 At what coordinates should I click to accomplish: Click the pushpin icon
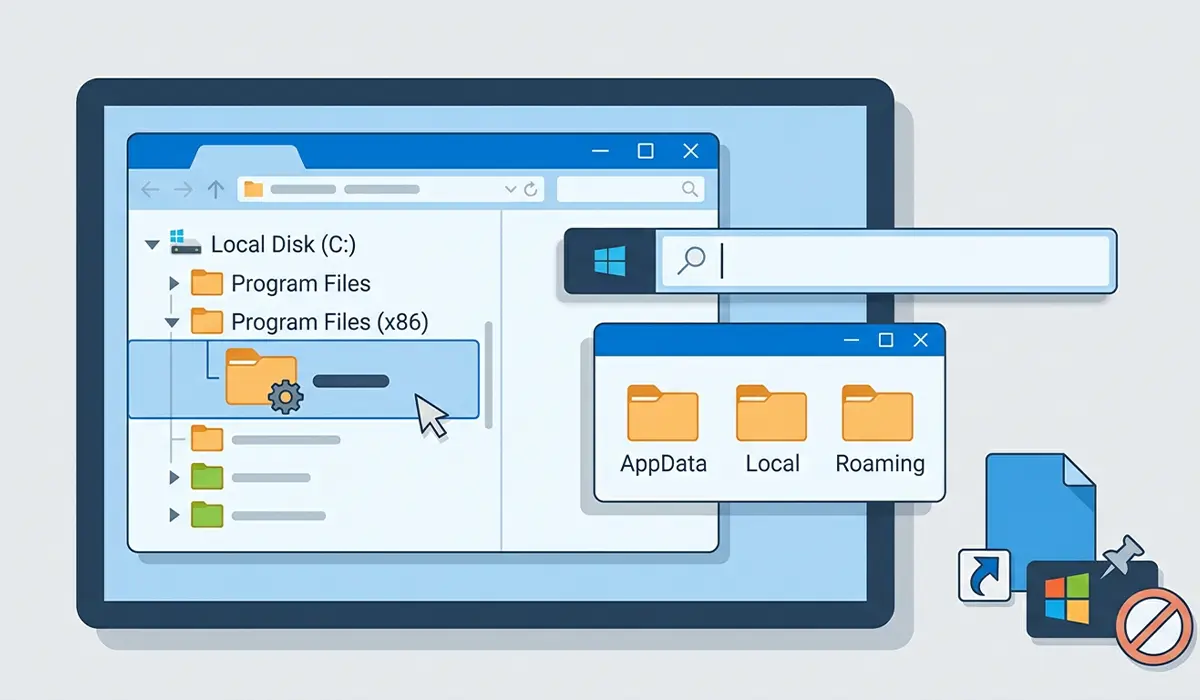tap(1122, 557)
